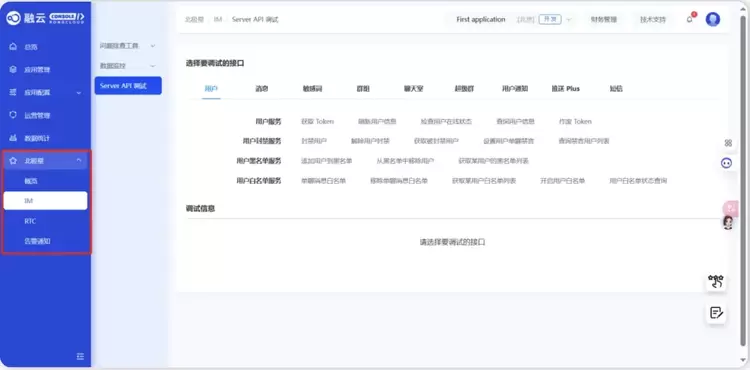The height and width of the screenshot is (370, 750).
Task: Click the RongCloud console logo
Action: [x=45, y=18]
